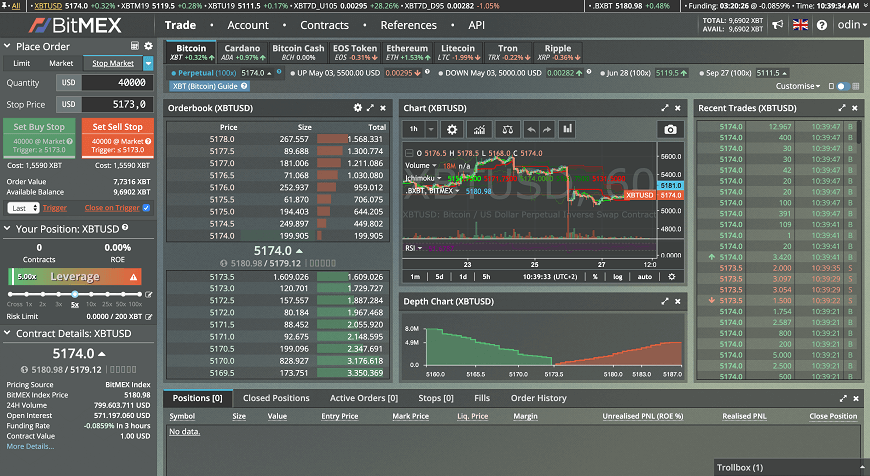The width and height of the screenshot is (870, 476).
Task: Expand the Orderbook panel to fullscreen
Action: pyautogui.click(x=370, y=108)
